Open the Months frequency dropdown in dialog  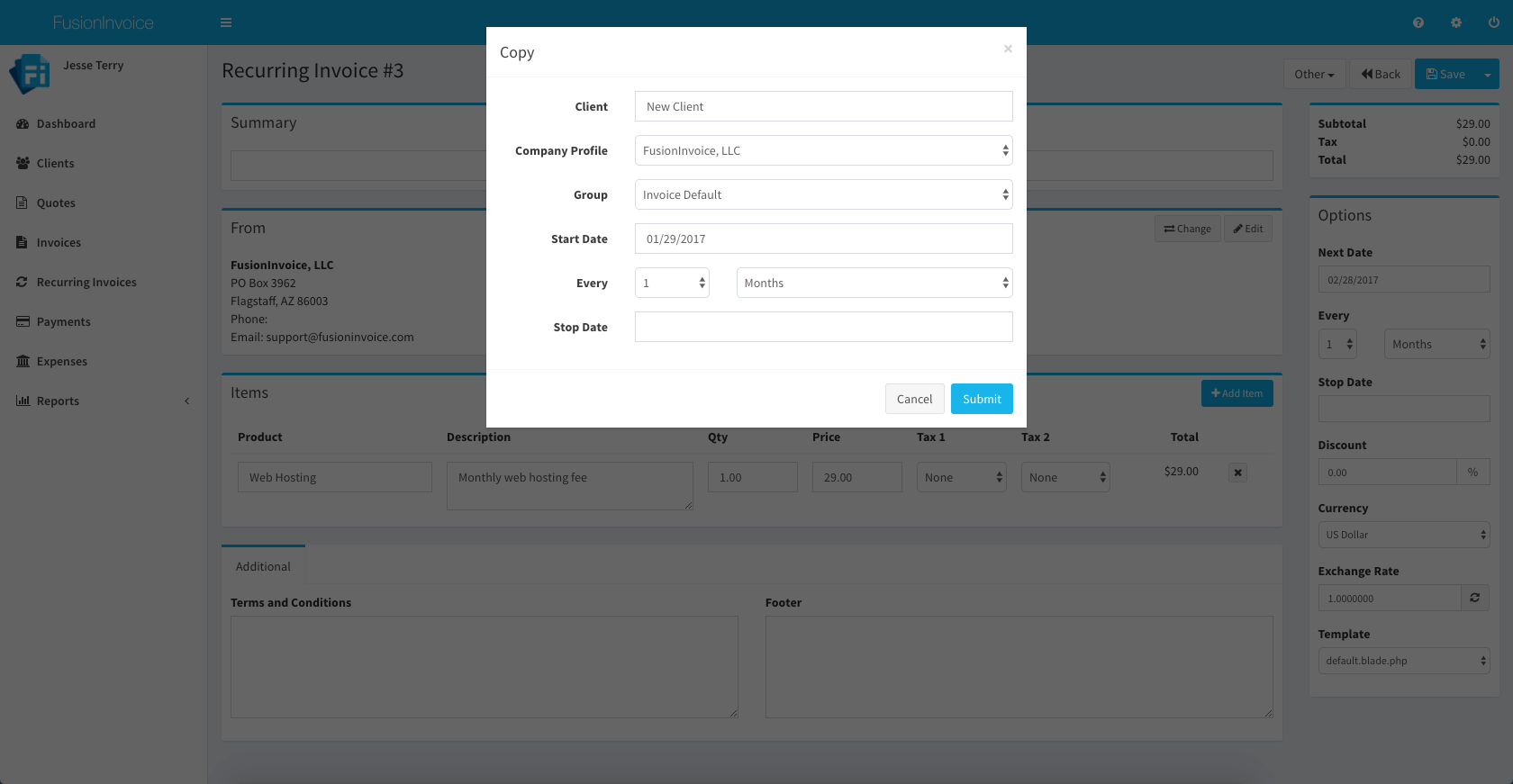[874, 283]
